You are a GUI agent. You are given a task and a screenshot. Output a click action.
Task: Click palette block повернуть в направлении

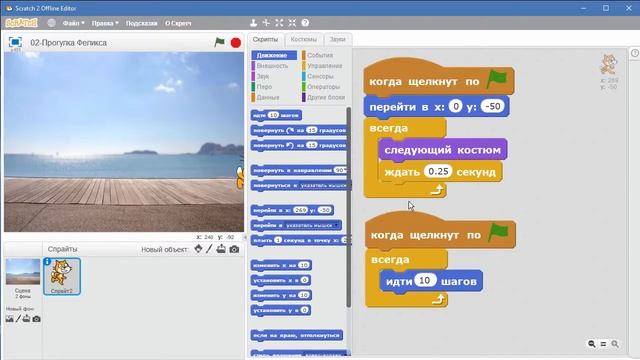point(299,170)
